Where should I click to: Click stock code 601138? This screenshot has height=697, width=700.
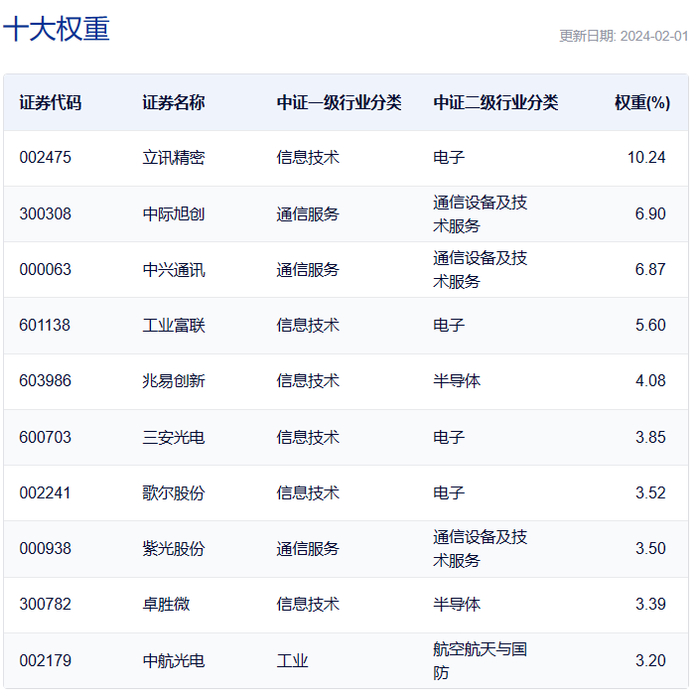coord(45,326)
